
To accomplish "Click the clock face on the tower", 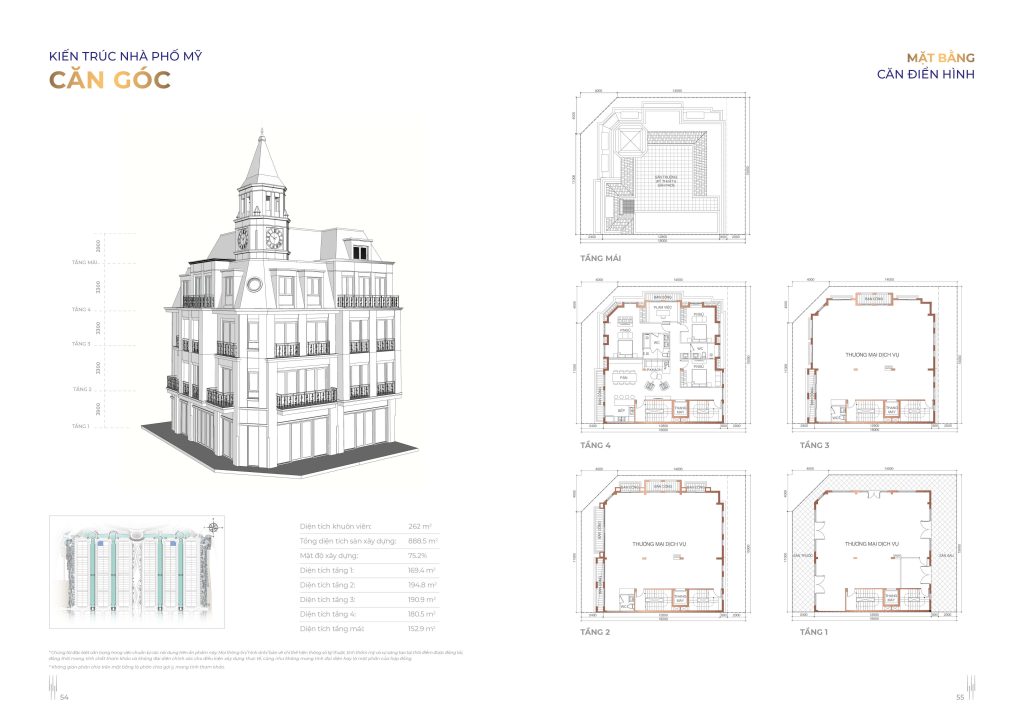I will [272, 237].
